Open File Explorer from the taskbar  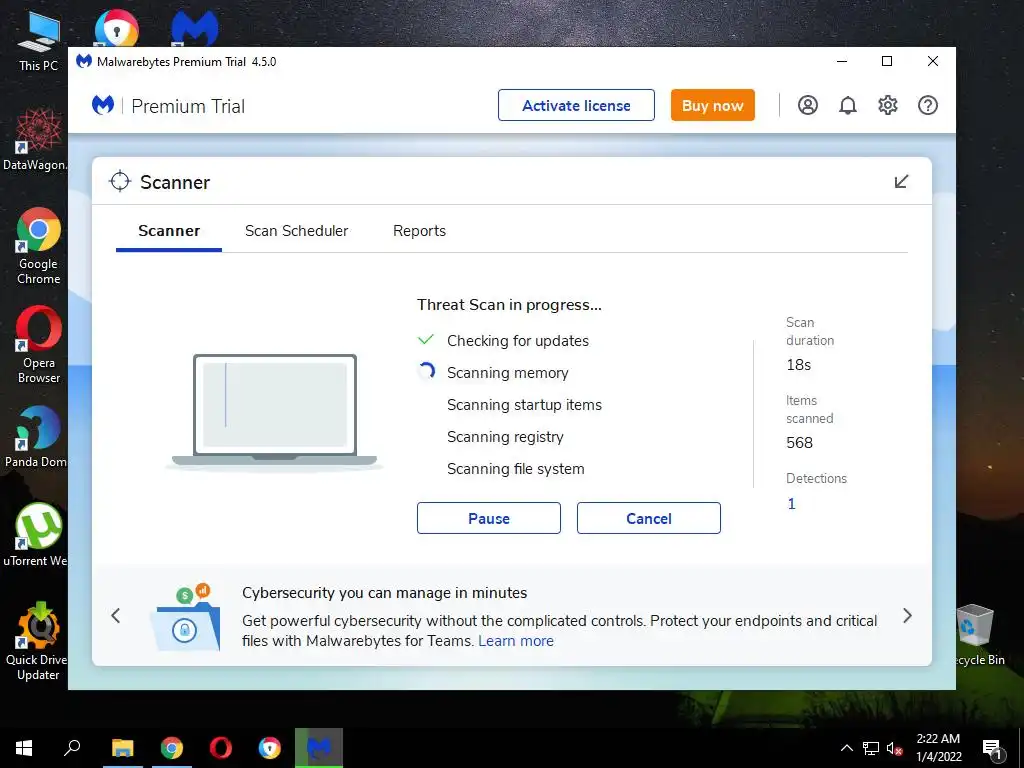tap(122, 748)
